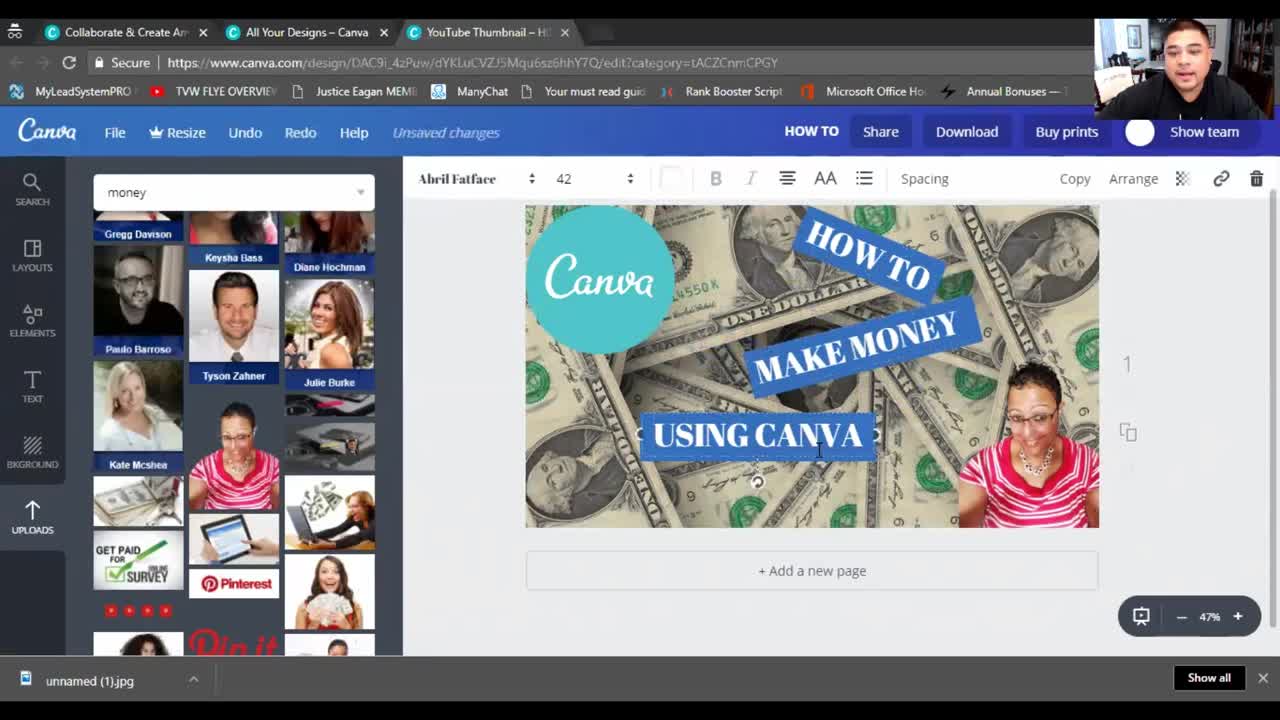Click the Copy button in toolbar
The image size is (1280, 720).
[1075, 179]
